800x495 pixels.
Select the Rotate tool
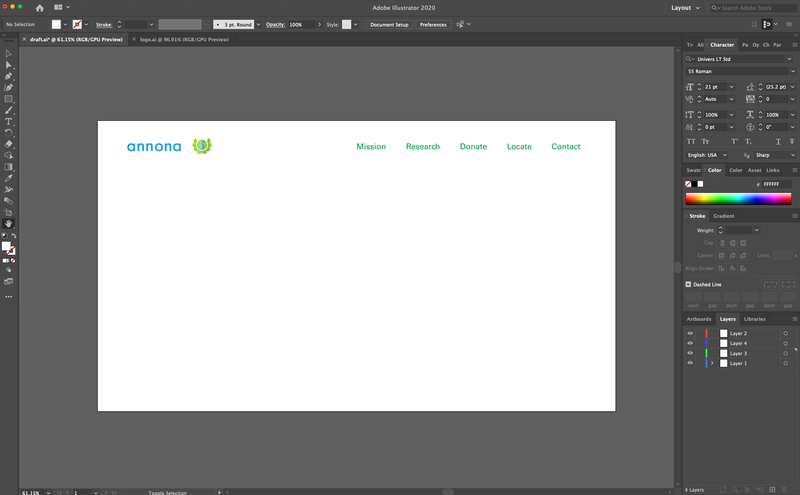click(8, 133)
